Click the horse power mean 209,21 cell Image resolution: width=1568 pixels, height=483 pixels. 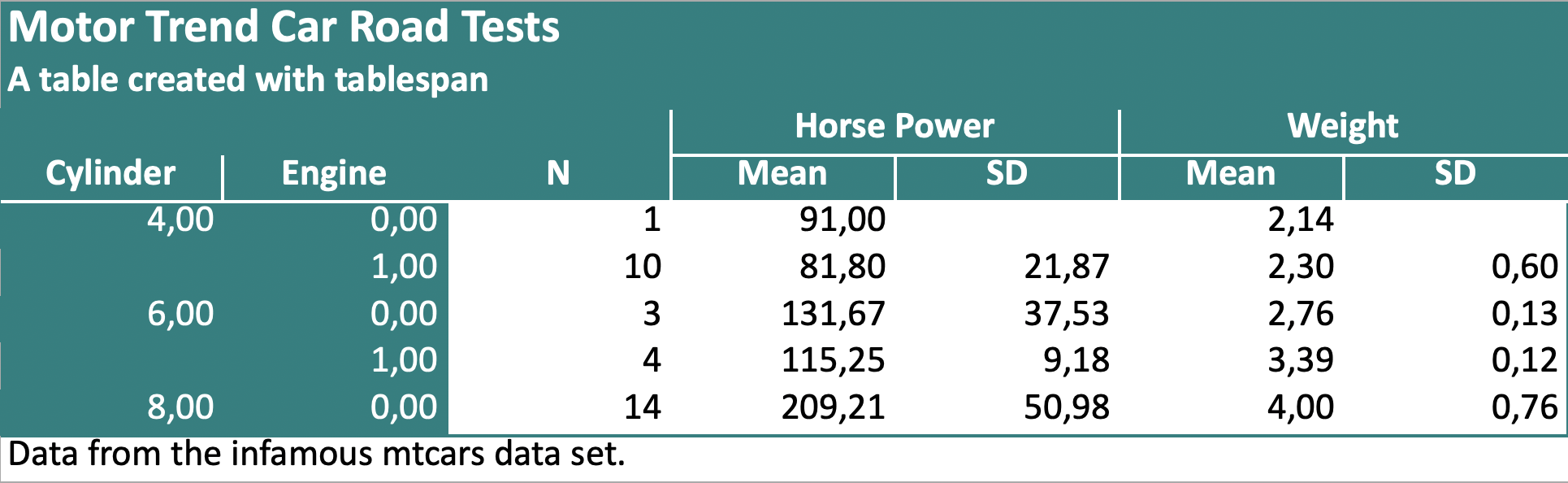(833, 407)
